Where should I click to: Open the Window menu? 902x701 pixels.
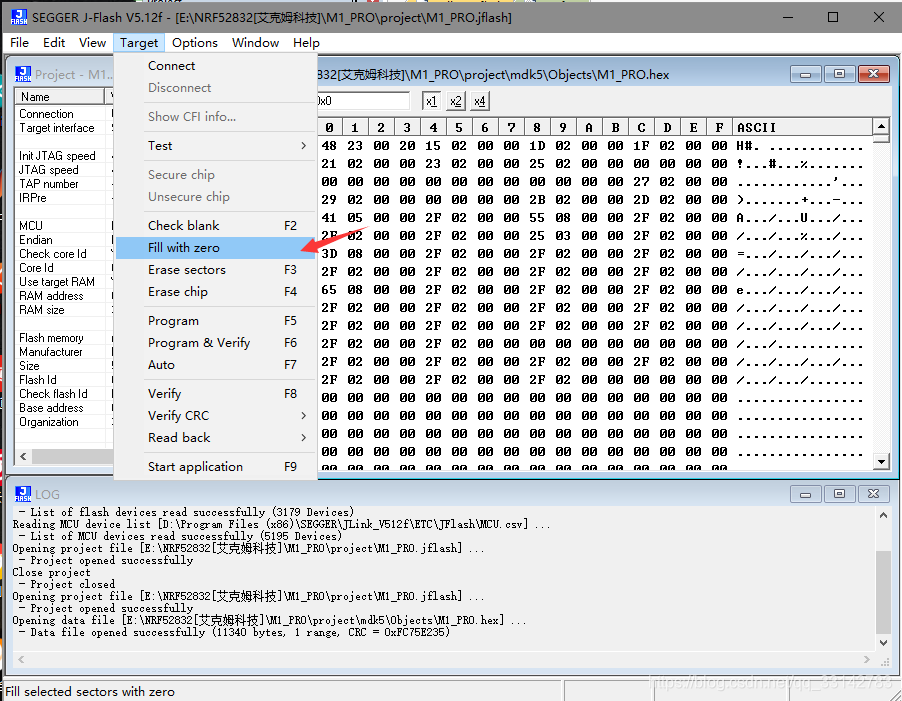click(255, 43)
